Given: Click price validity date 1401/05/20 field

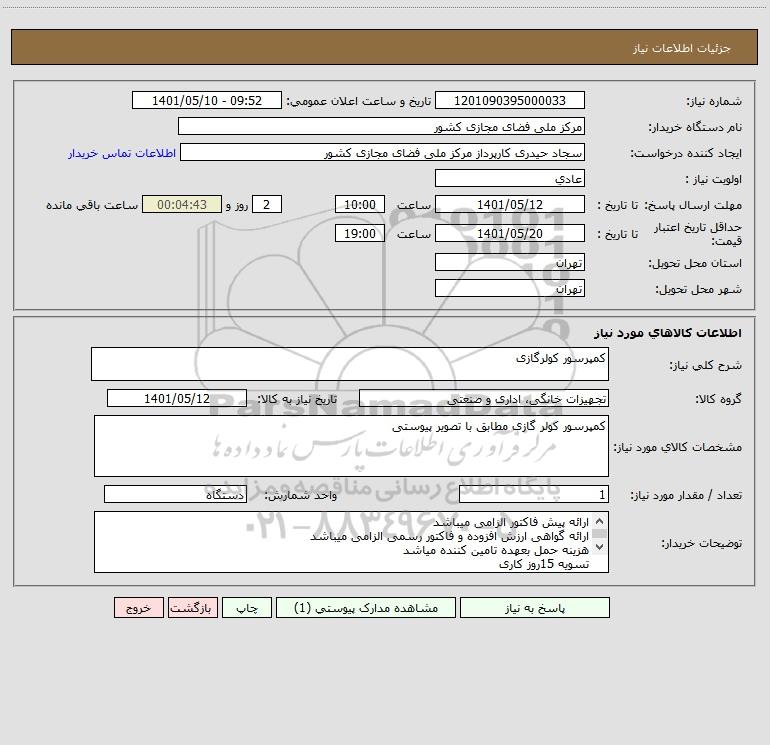Looking at the screenshot, I should [510, 233].
